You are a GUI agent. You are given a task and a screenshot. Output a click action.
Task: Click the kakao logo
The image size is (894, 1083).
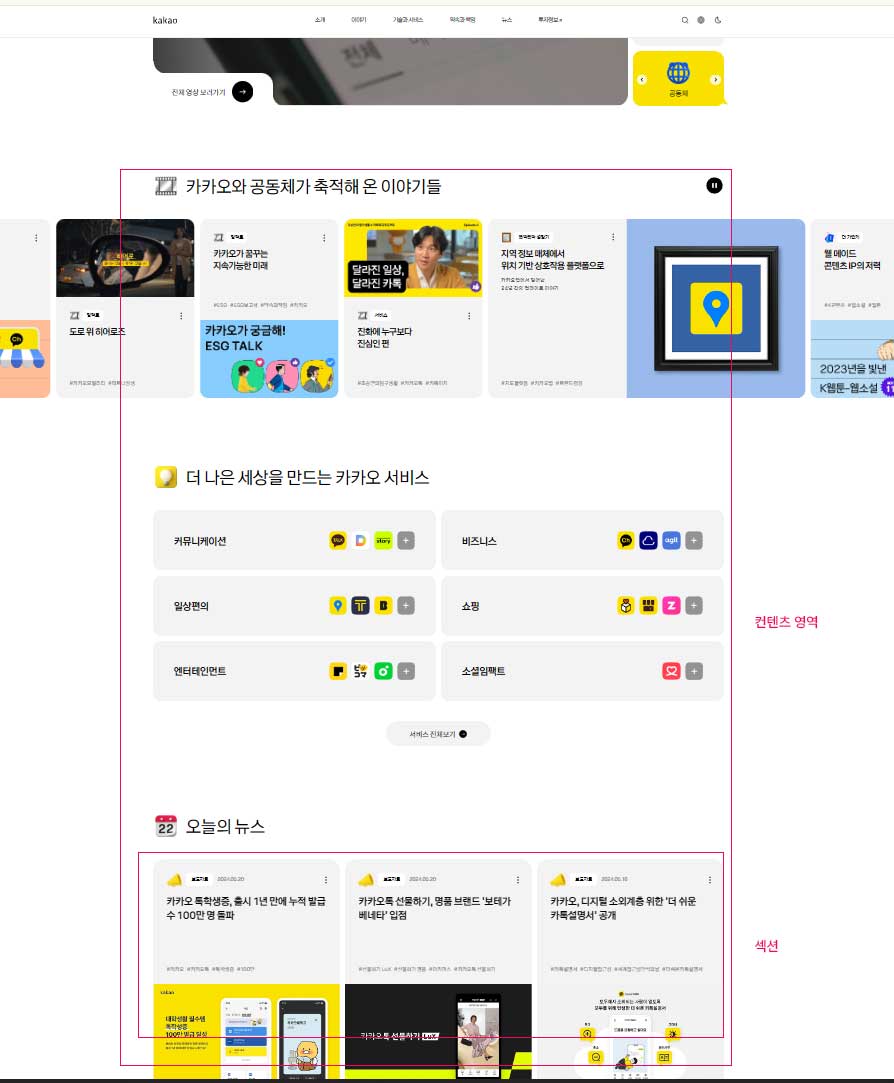pos(164,20)
